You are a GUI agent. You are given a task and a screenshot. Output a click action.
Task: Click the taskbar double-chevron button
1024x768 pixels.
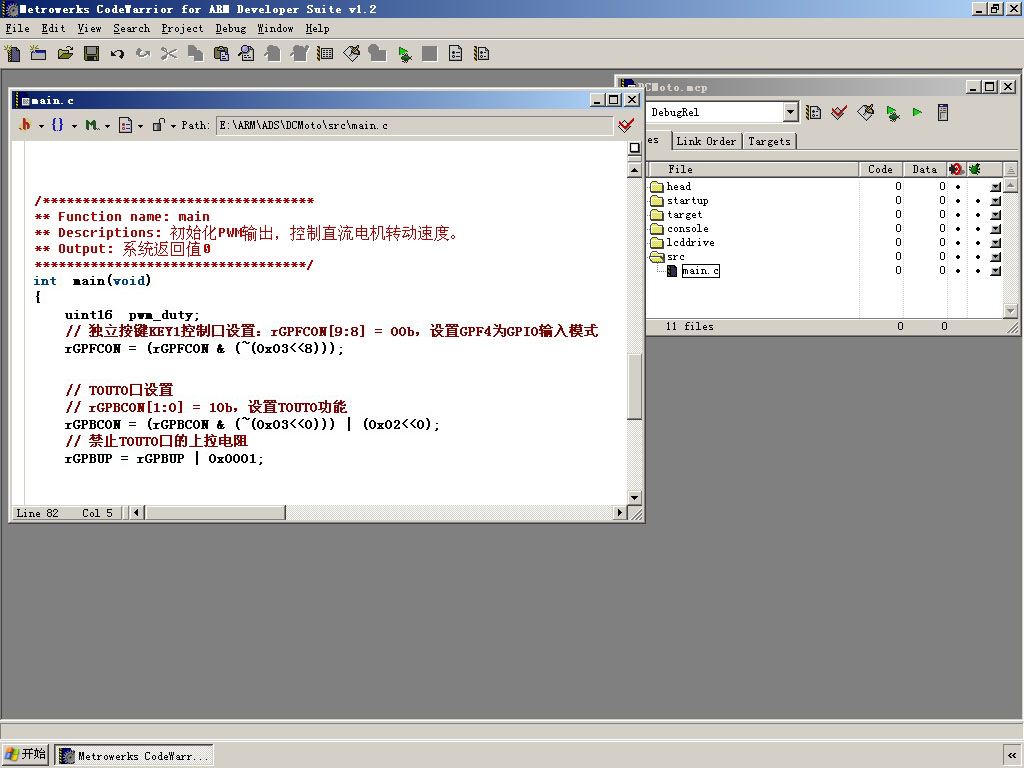[x=1012, y=755]
